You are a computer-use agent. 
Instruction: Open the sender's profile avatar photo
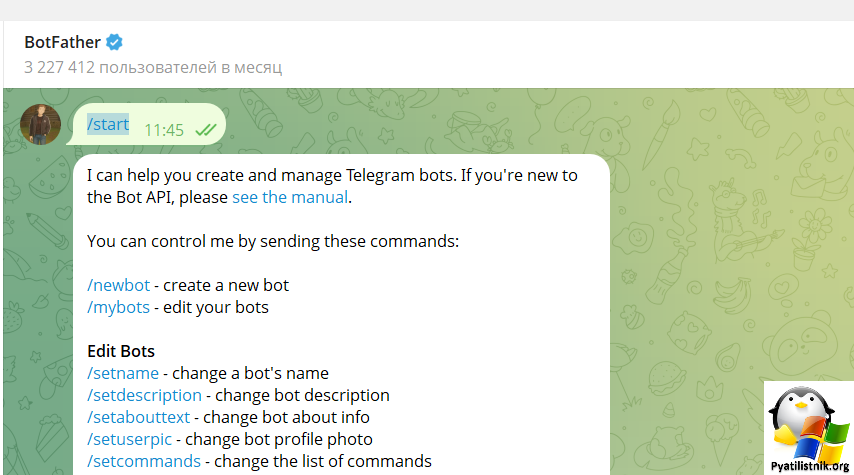tap(40, 124)
